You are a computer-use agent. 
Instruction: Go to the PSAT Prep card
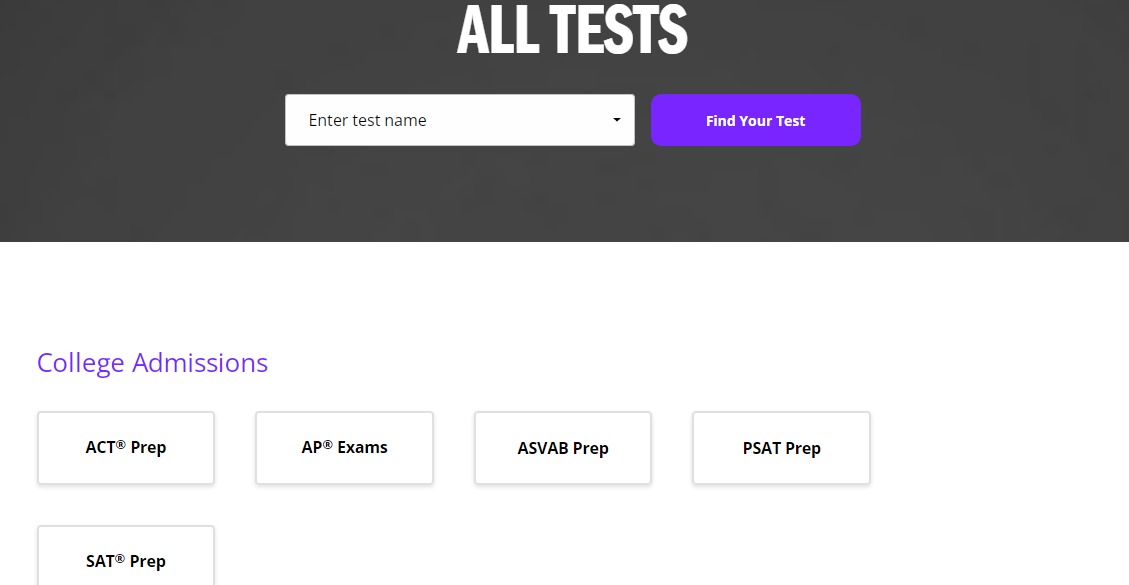781,448
